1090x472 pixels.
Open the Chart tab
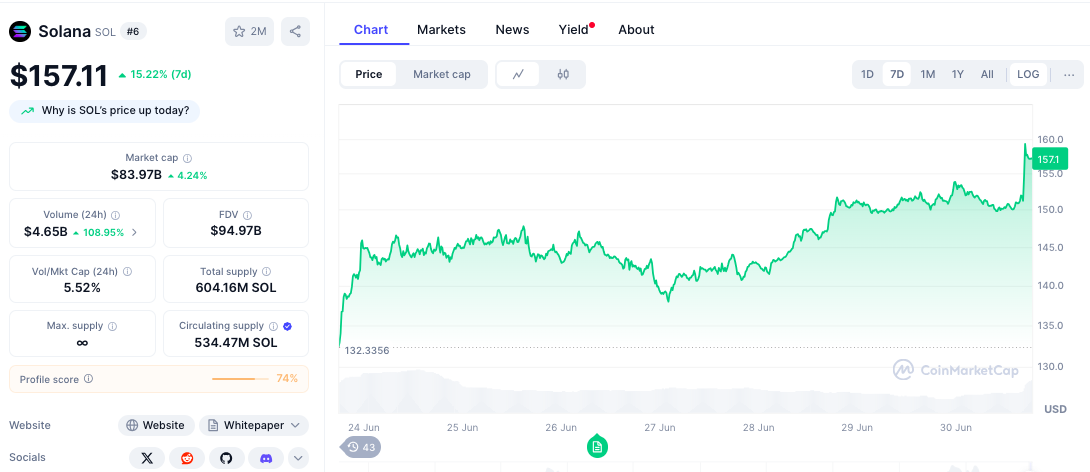click(x=371, y=30)
